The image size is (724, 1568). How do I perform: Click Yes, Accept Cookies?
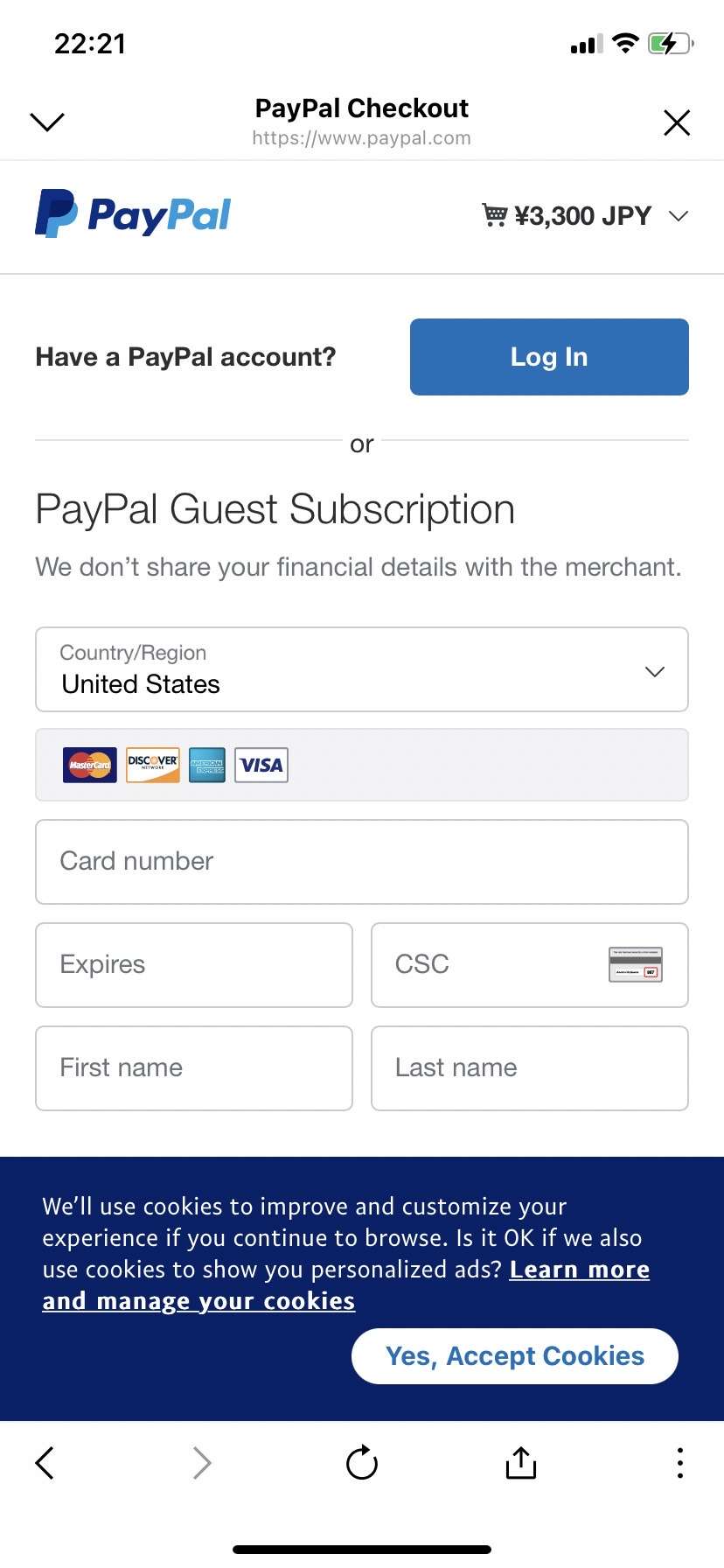click(x=515, y=1356)
